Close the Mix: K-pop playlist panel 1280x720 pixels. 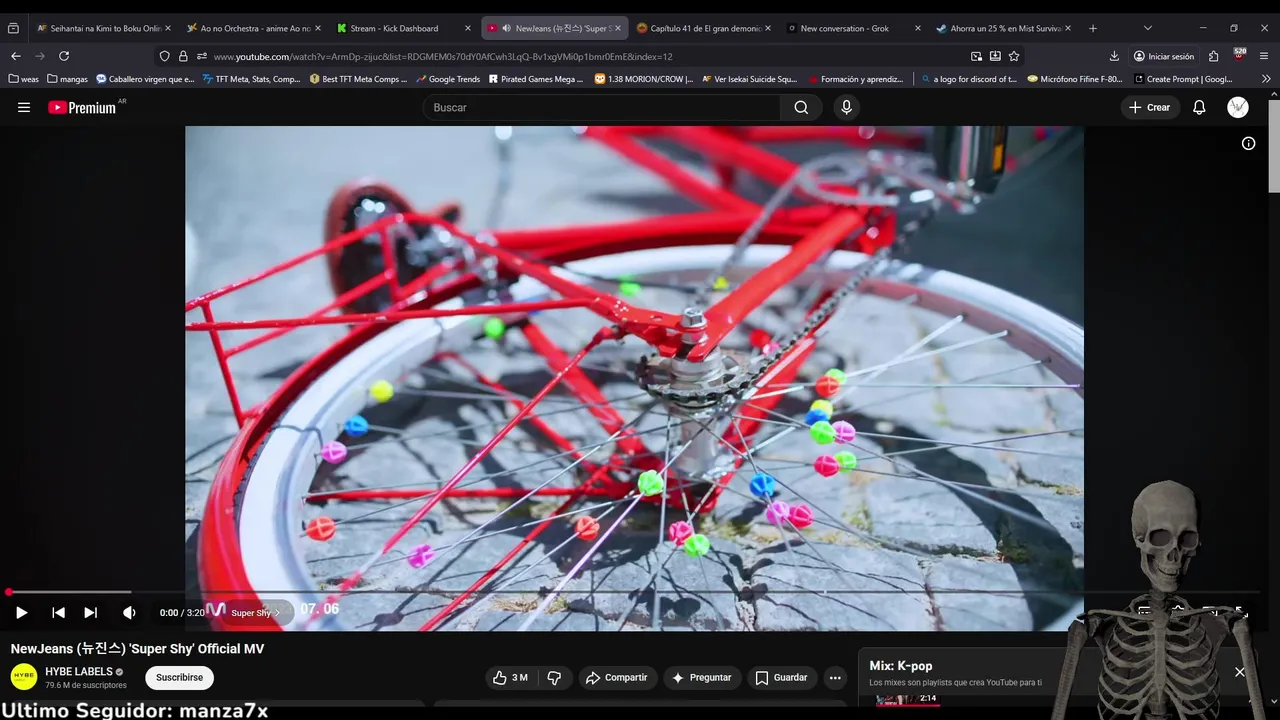(1240, 672)
